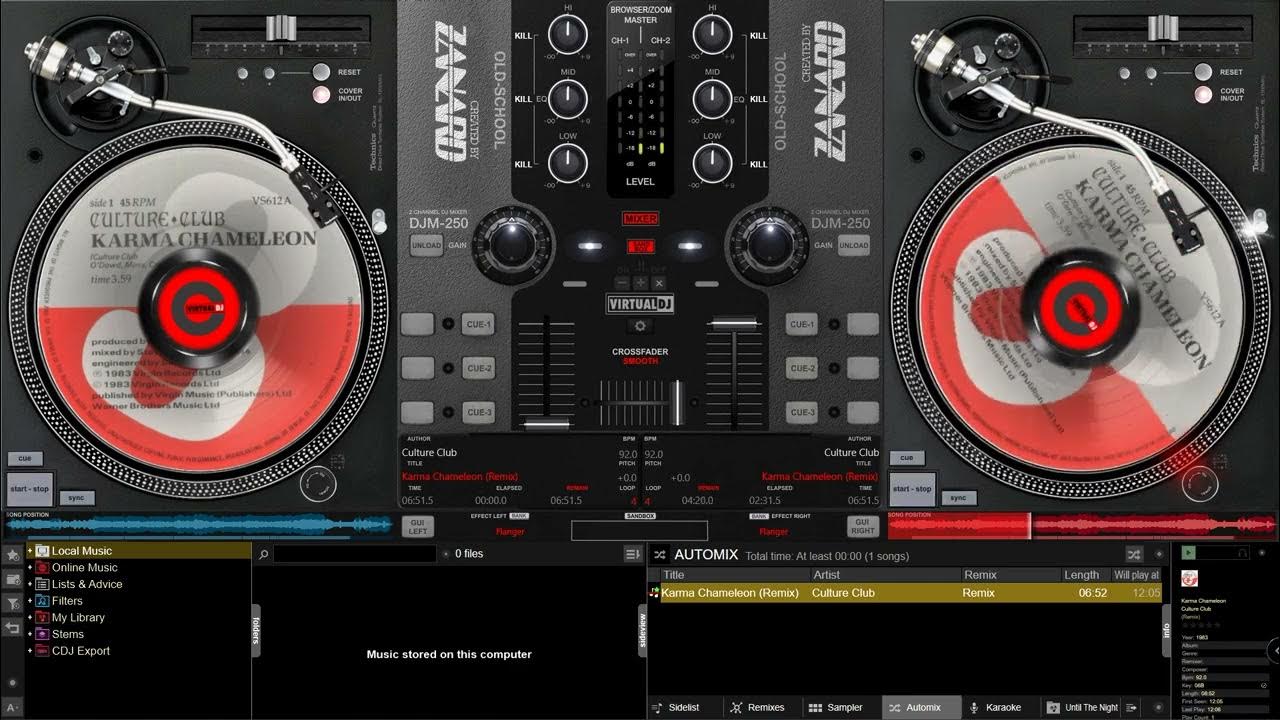Click the X icon below mixer button
The height and width of the screenshot is (720, 1280).
click(658, 283)
